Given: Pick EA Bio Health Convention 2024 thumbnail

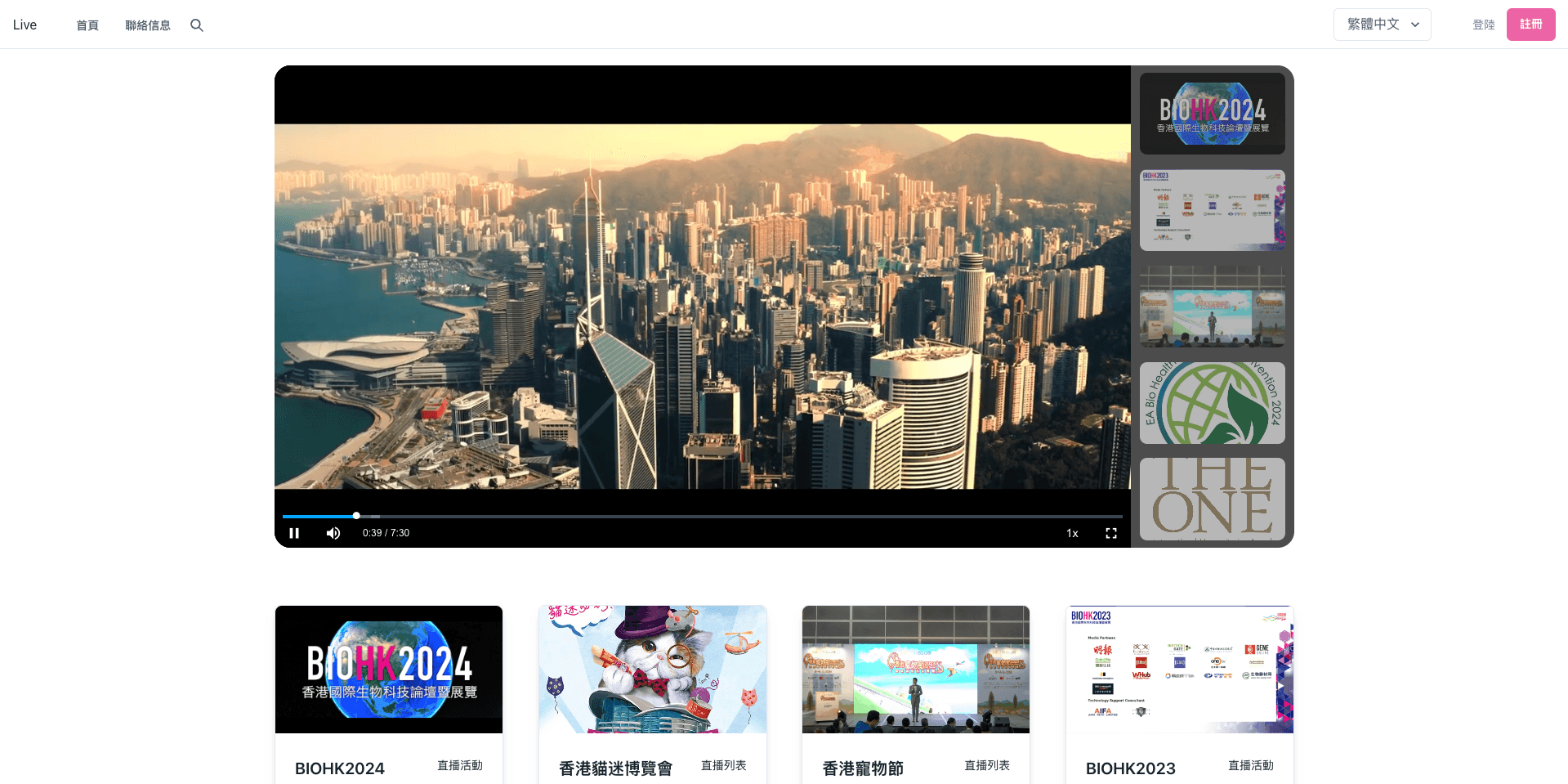Looking at the screenshot, I should click(1212, 403).
